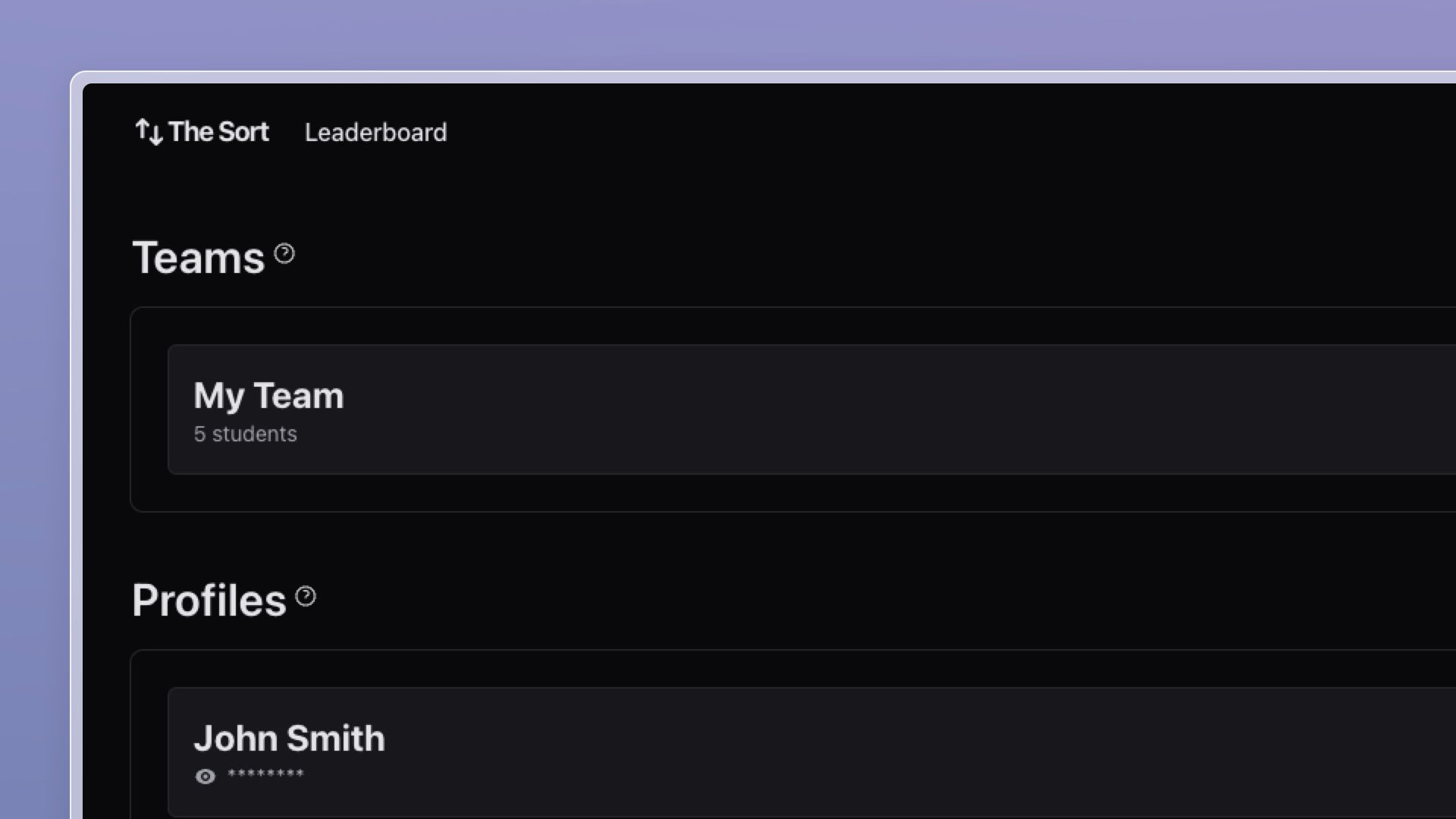The image size is (1456, 819).
Task: Click "The Sort" brand name
Action: coord(218,132)
